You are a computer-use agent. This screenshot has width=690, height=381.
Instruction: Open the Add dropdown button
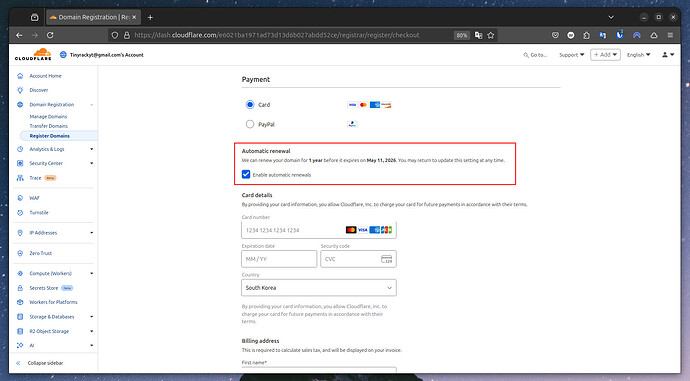click(x=606, y=55)
